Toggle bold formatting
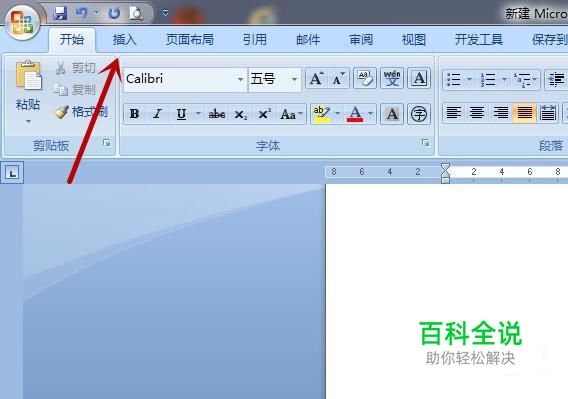Viewport: 568px width, 399px height. [x=134, y=114]
